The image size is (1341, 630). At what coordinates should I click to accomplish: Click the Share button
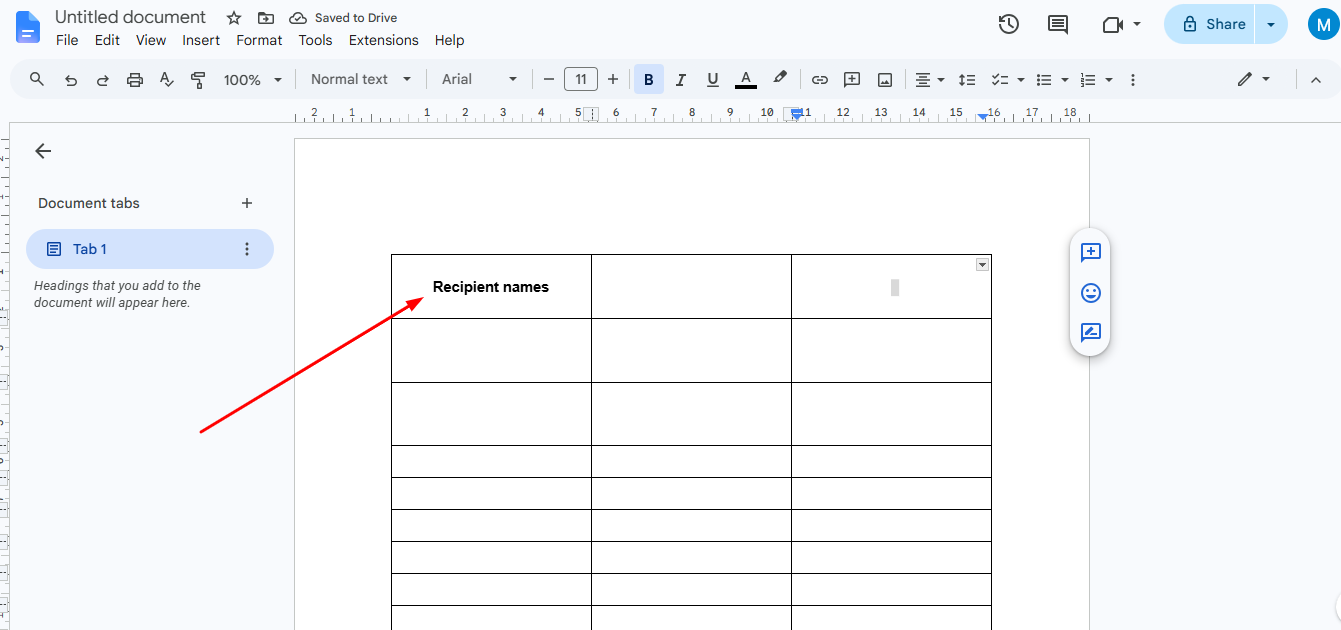click(1211, 24)
